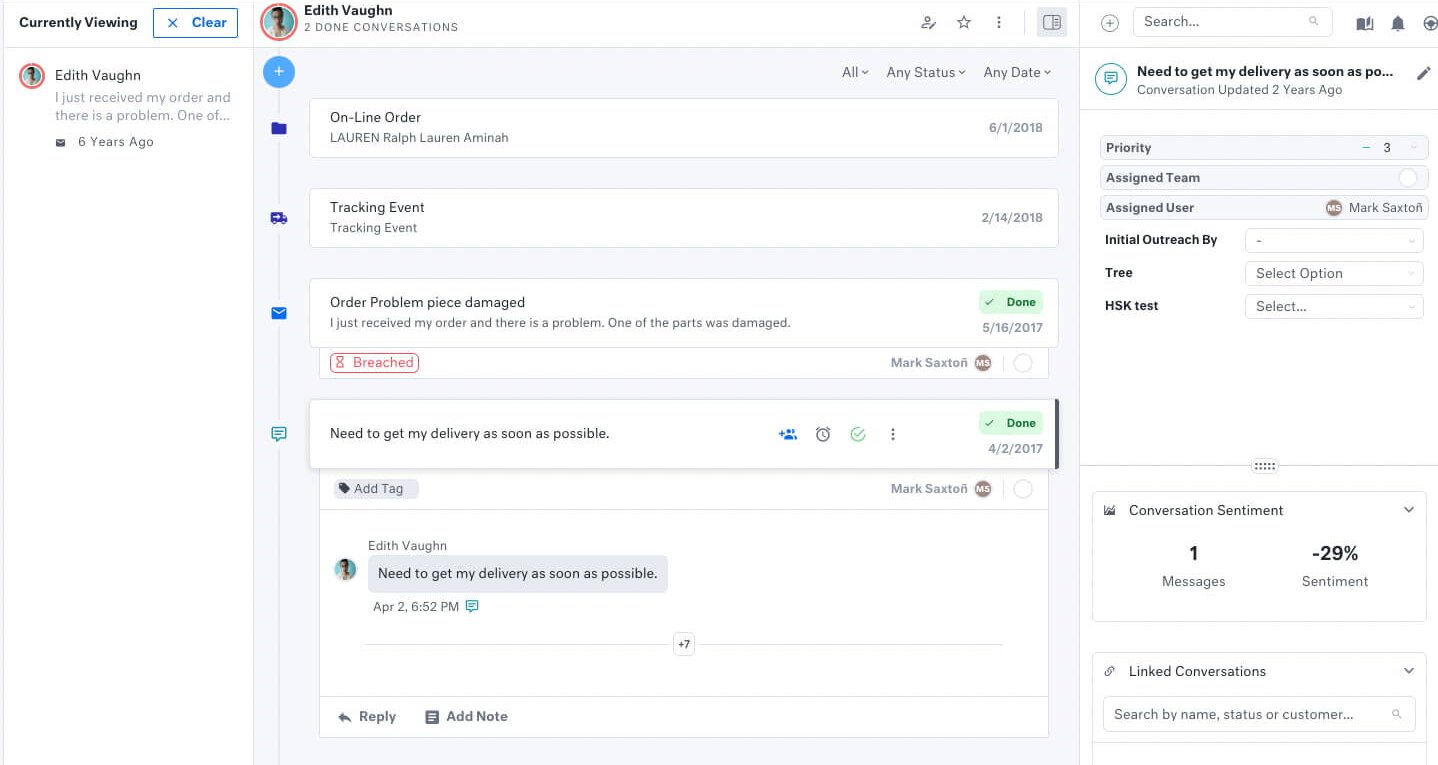Open the On-Line Order card
The image size is (1438, 765).
tap(683, 128)
